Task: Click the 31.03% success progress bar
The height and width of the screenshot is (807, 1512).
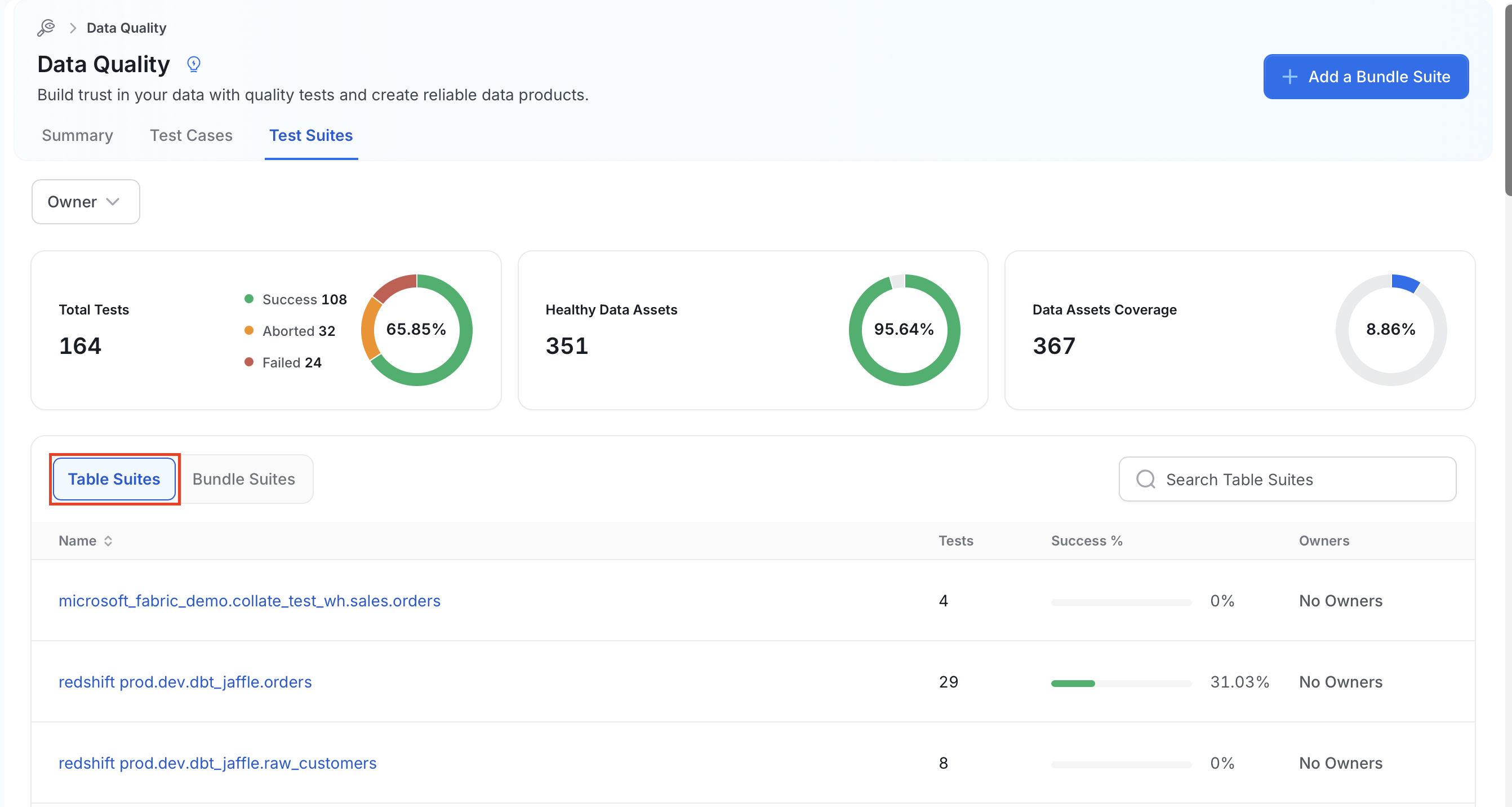Action: tap(1121, 683)
